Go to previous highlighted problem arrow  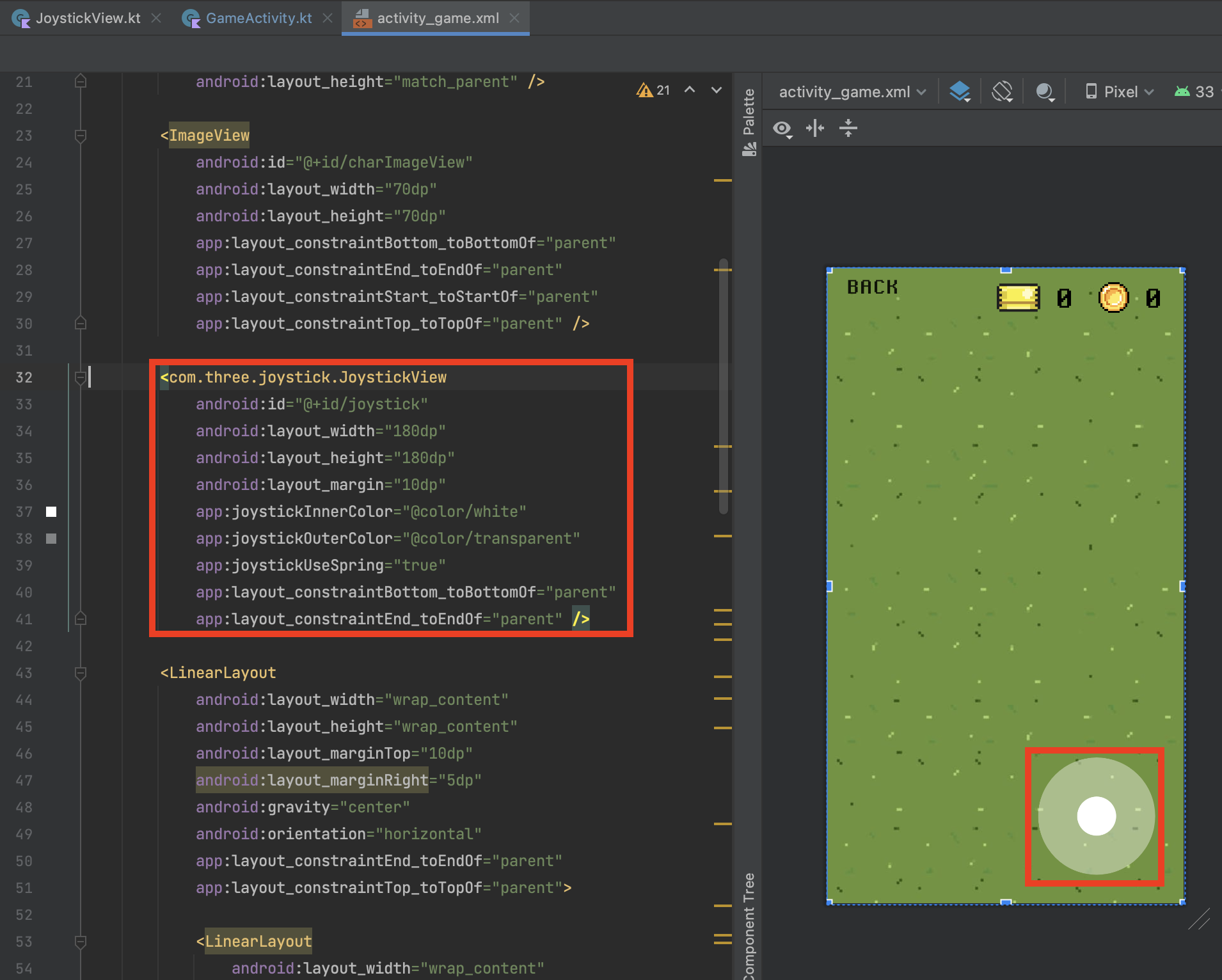690,90
